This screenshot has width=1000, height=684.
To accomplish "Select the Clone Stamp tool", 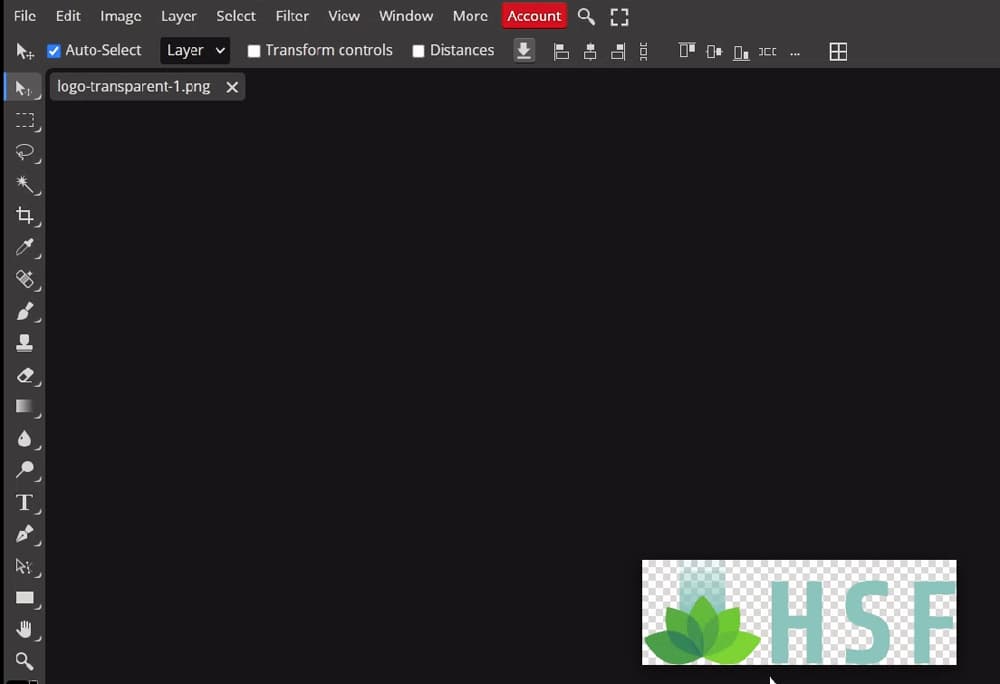I will pyautogui.click(x=24, y=343).
